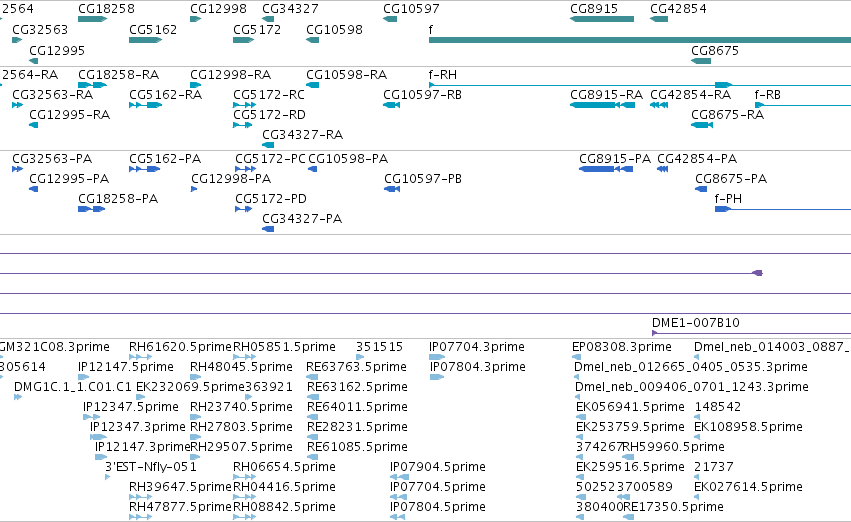The height and width of the screenshot is (522, 851).
Task: Click the CG5162 gene label
Action: [153, 29]
